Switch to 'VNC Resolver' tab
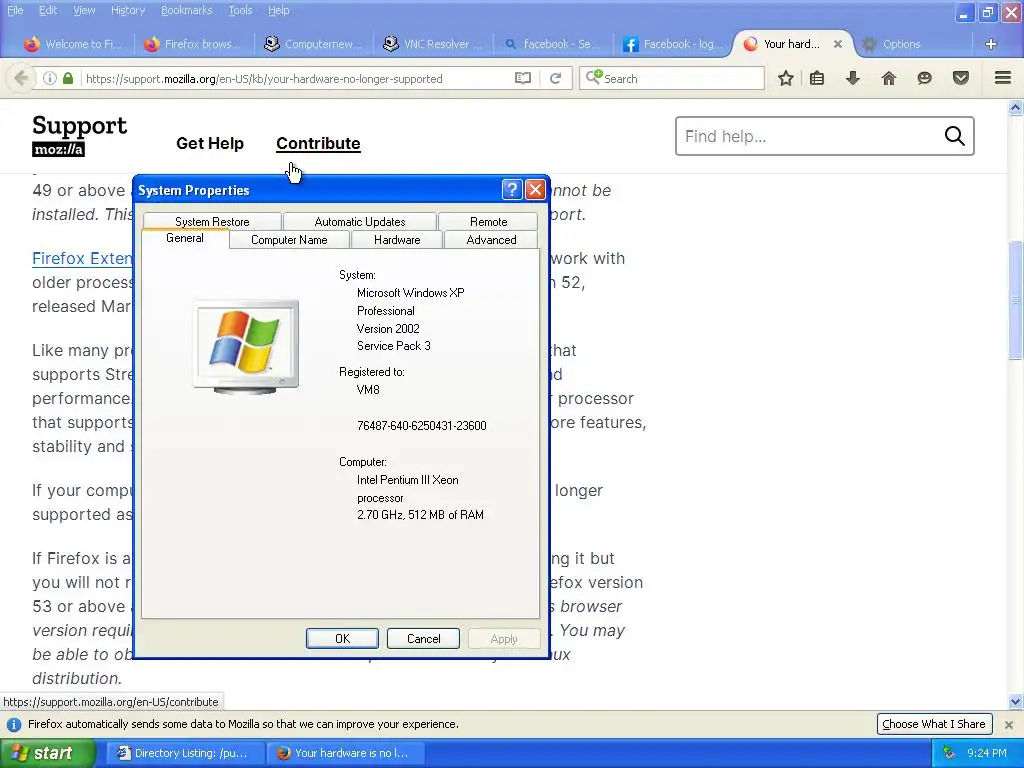The height and width of the screenshot is (768, 1024). [x=432, y=44]
